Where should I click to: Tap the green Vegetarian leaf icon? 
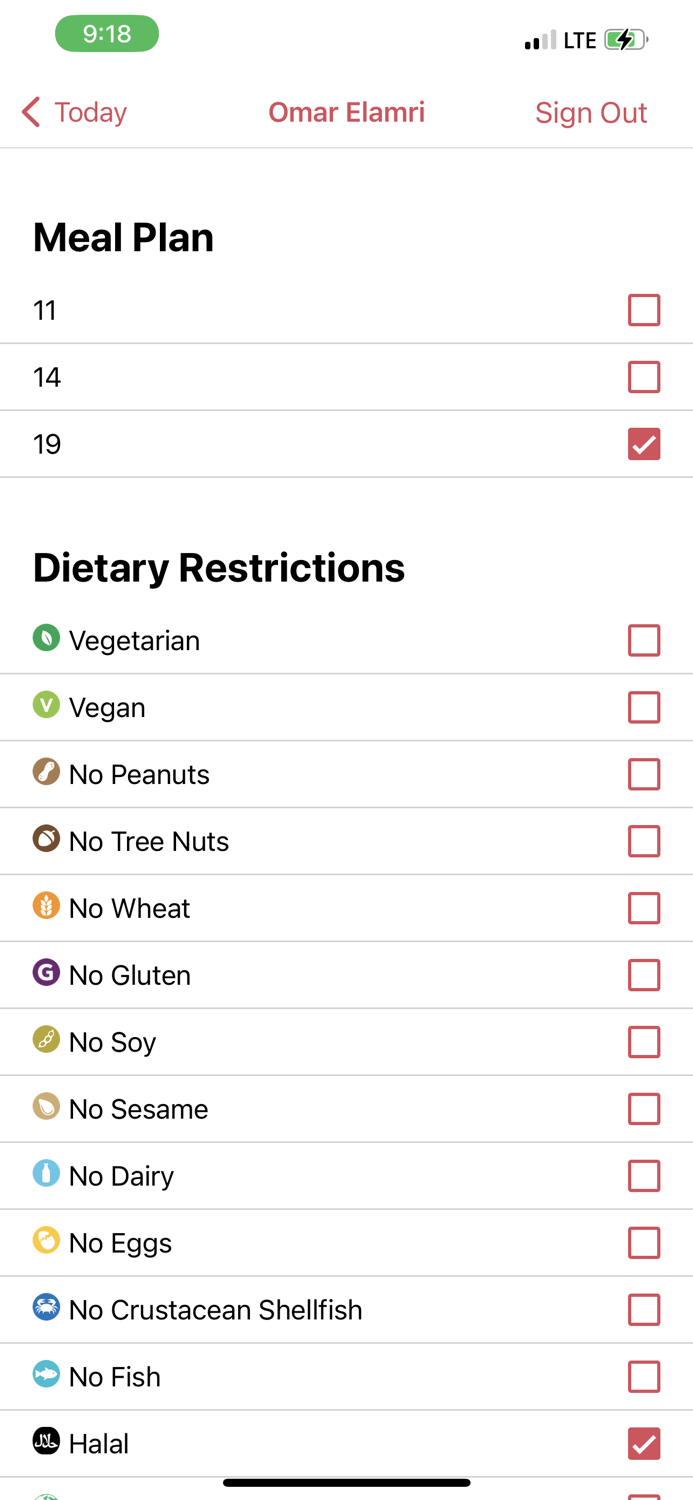tap(46, 638)
